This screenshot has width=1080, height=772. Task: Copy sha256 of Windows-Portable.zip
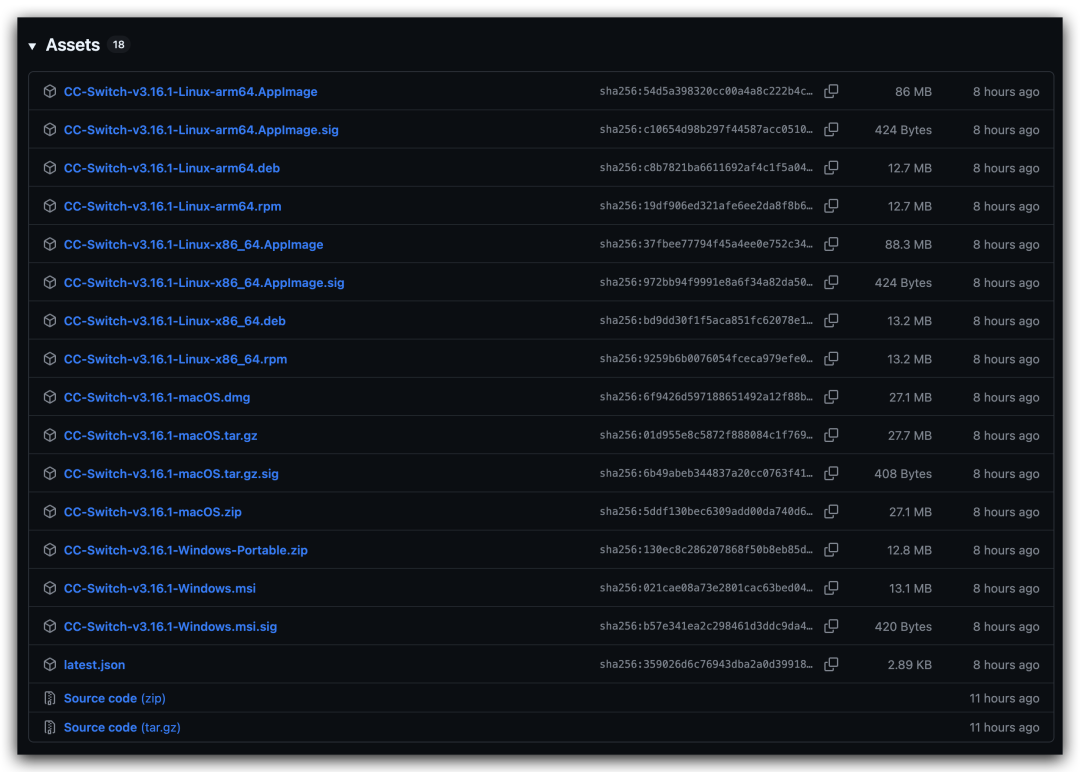click(831, 550)
